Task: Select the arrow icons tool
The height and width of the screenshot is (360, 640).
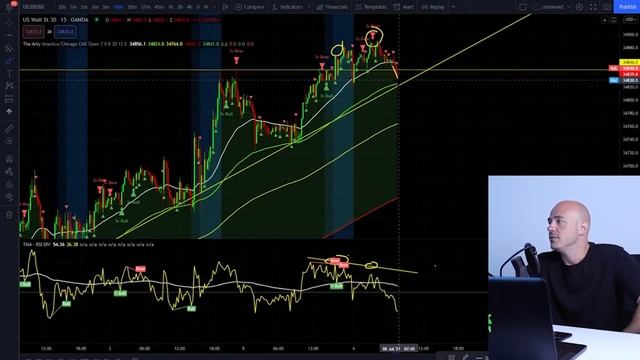Action: point(9,111)
